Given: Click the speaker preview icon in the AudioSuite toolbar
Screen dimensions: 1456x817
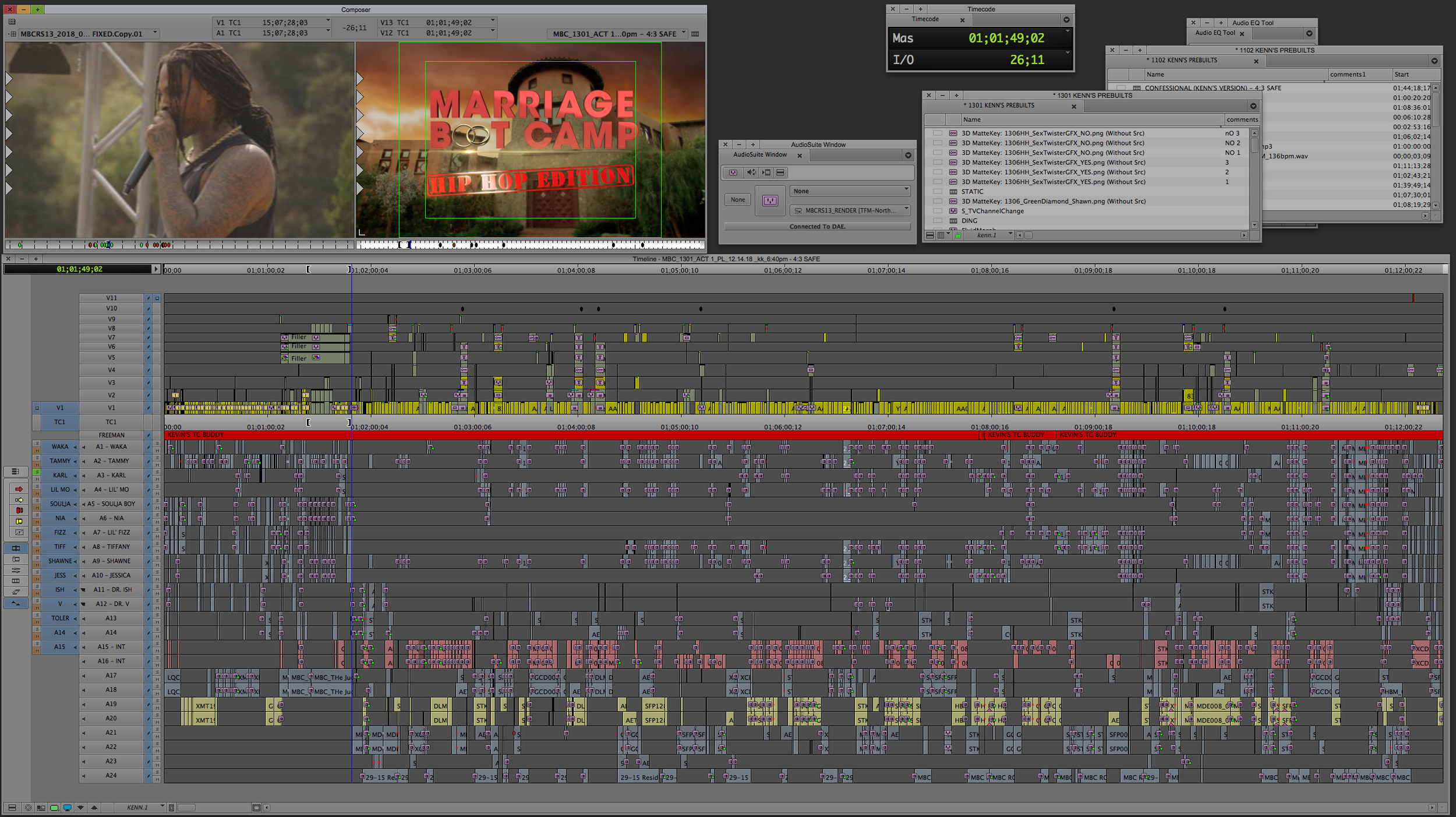Looking at the screenshot, I should (751, 172).
